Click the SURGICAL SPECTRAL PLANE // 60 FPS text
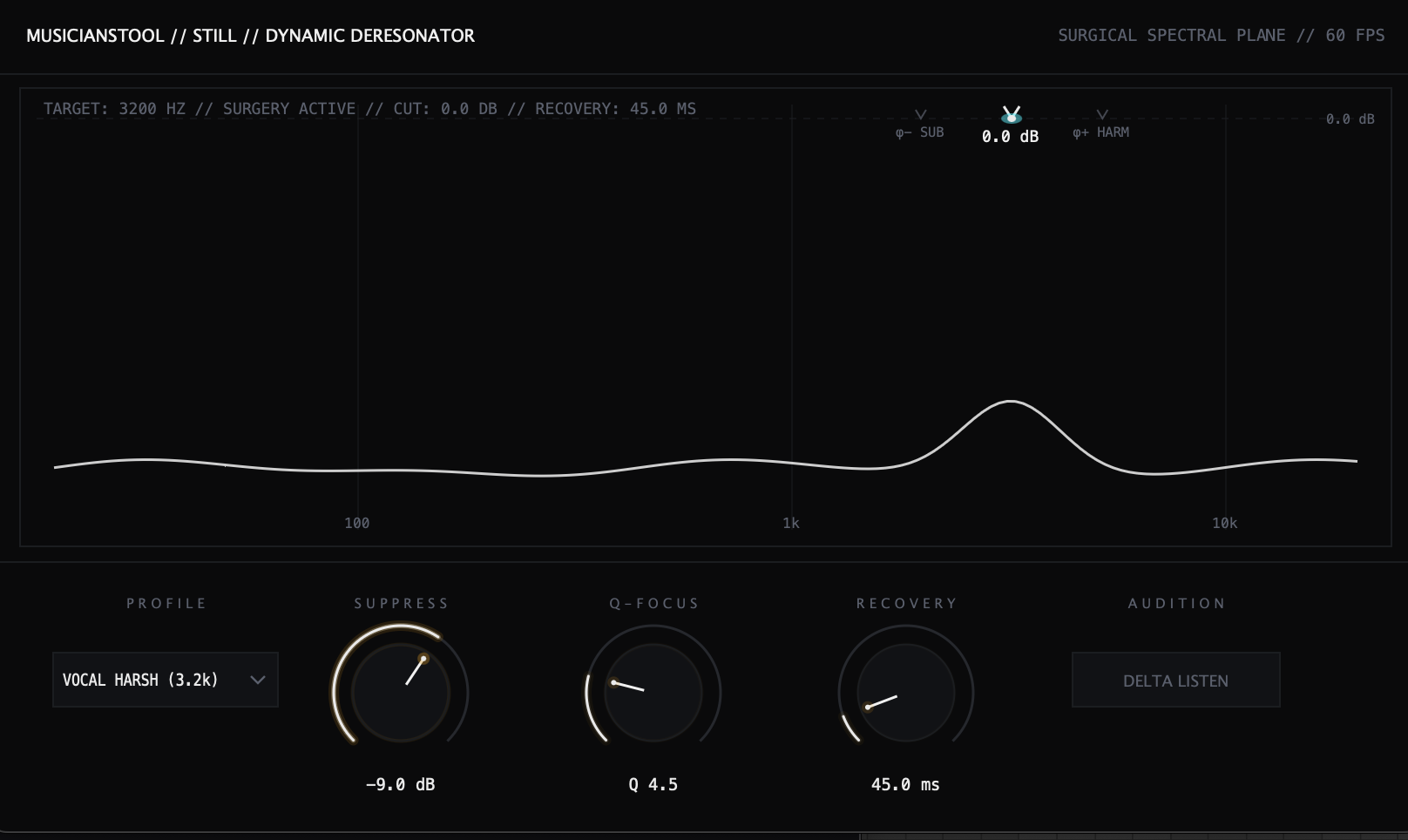Image resolution: width=1408 pixels, height=840 pixels. coord(1221,36)
